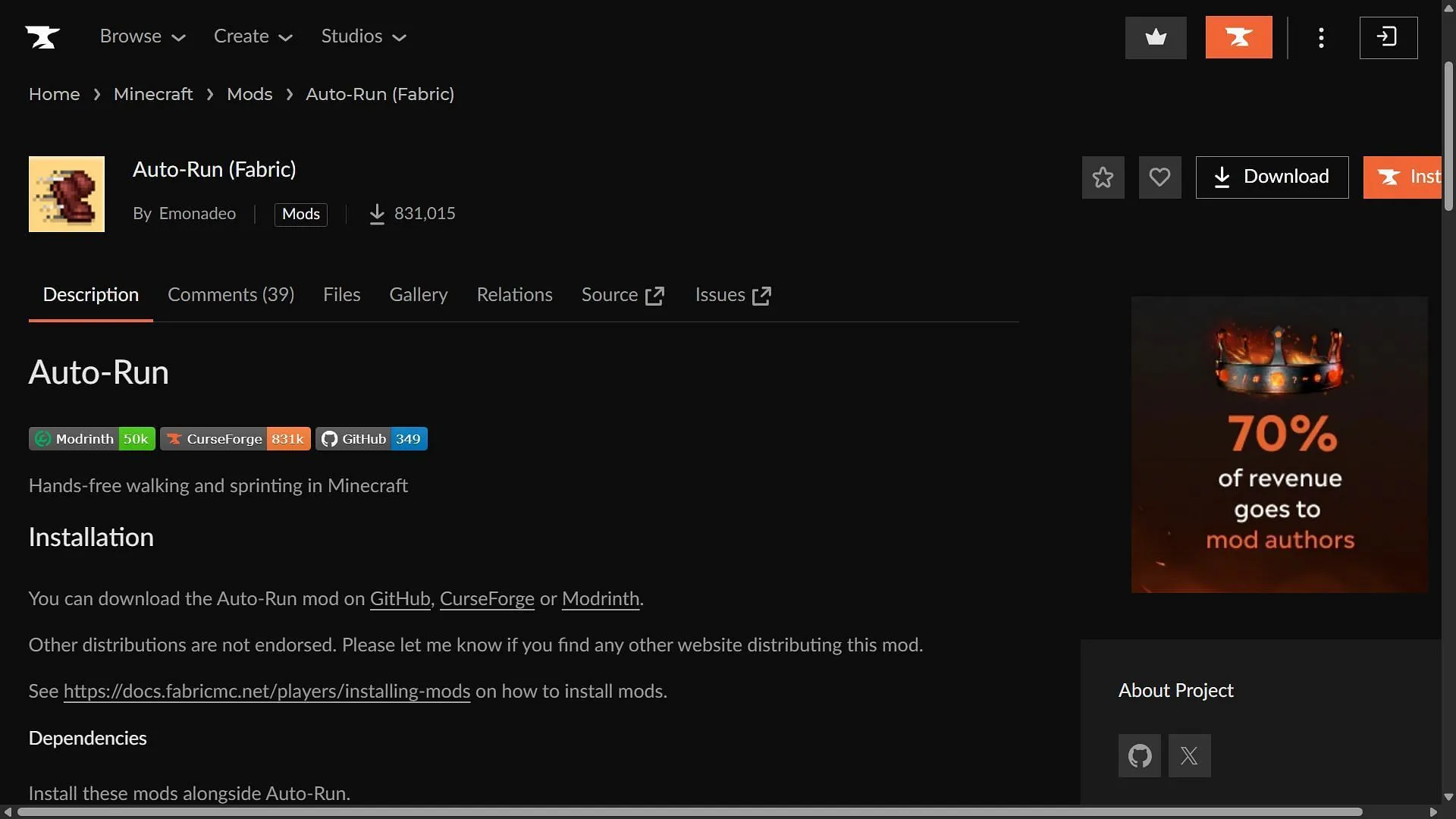Open the three-dot more options menu

pyautogui.click(x=1321, y=37)
